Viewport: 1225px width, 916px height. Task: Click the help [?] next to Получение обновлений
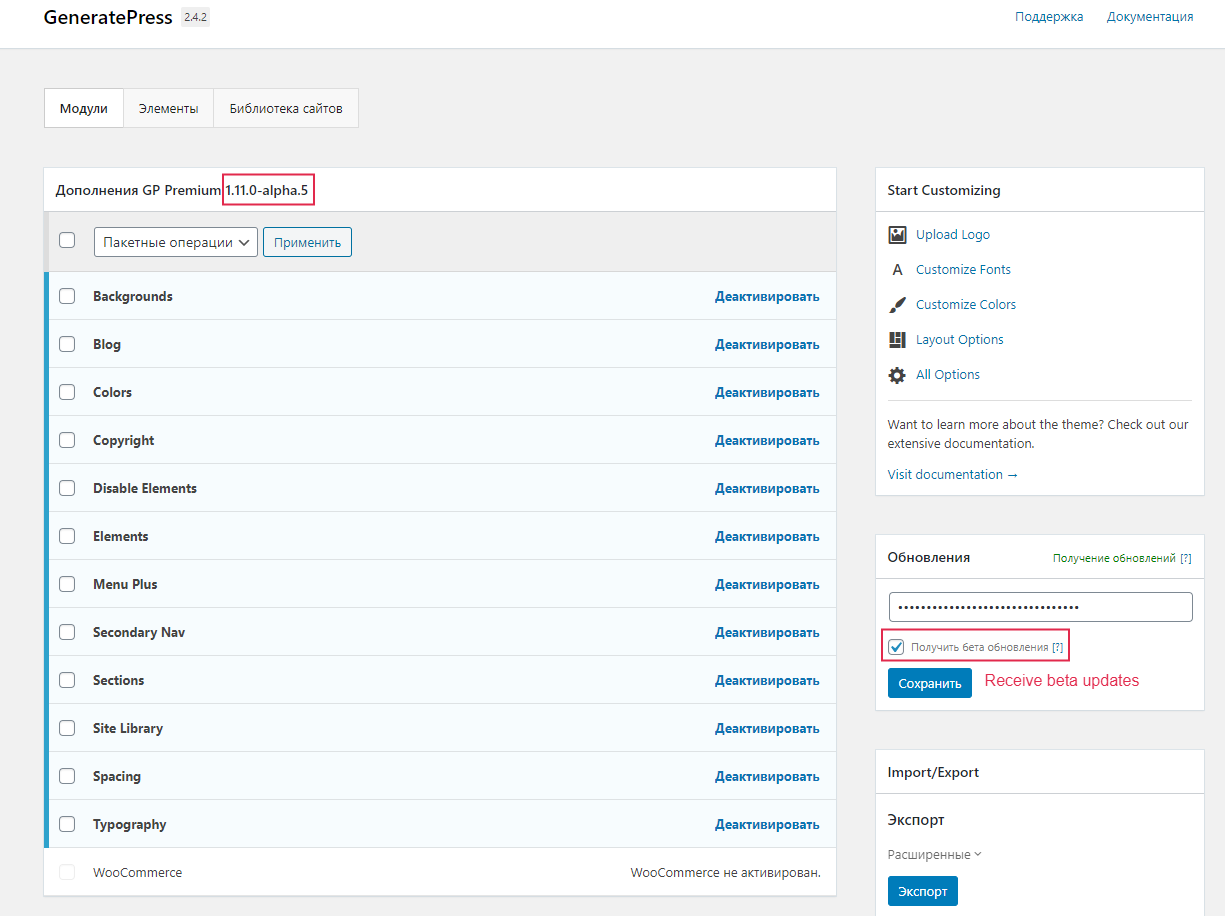(1185, 559)
